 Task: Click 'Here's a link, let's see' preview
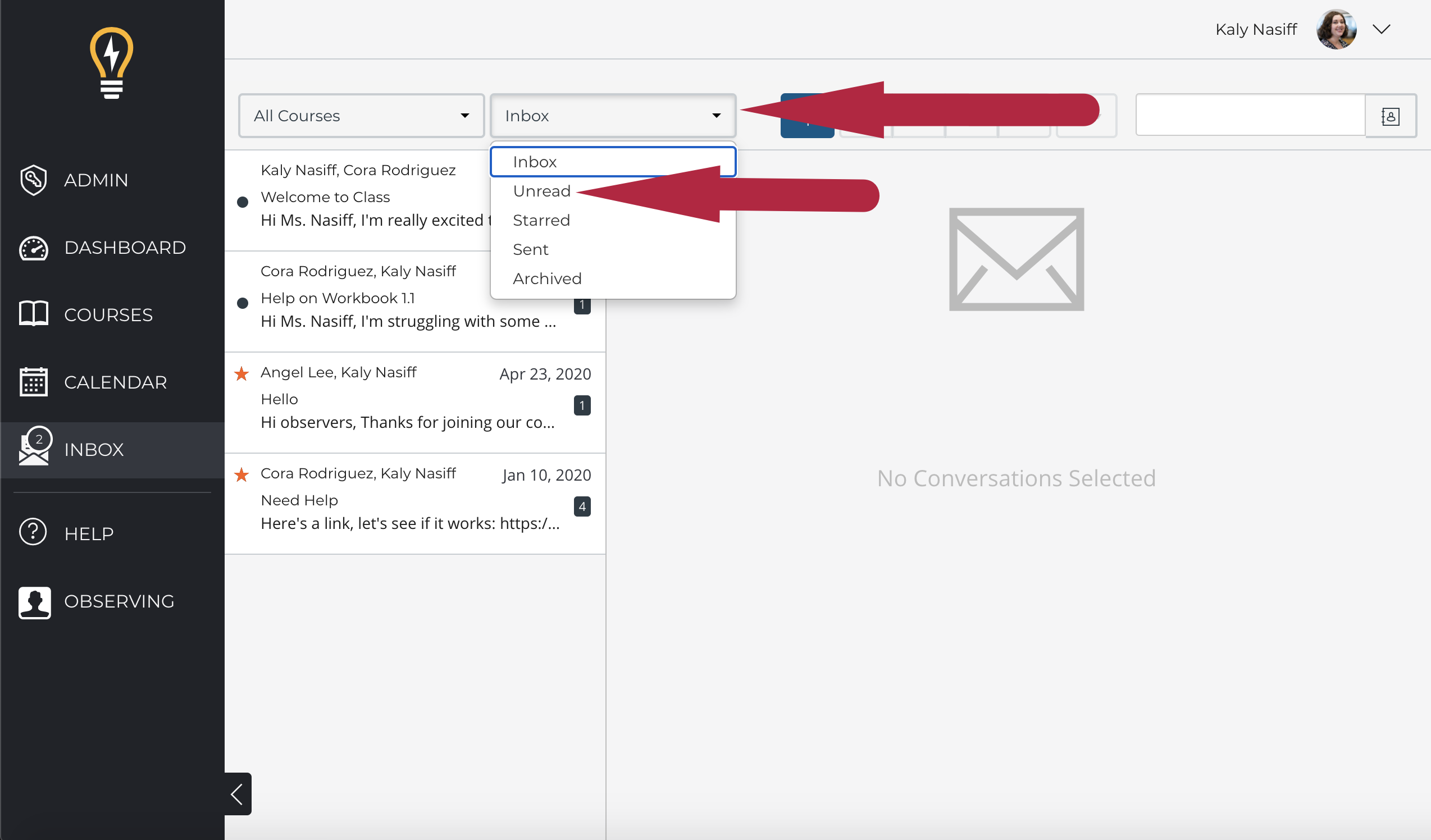pos(410,523)
